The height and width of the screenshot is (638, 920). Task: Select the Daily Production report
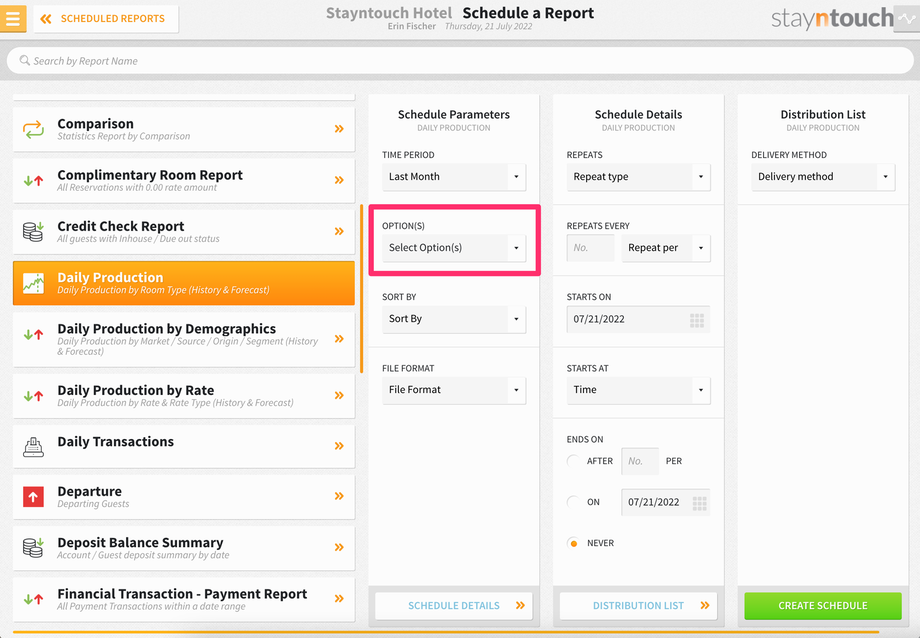tap(184, 283)
